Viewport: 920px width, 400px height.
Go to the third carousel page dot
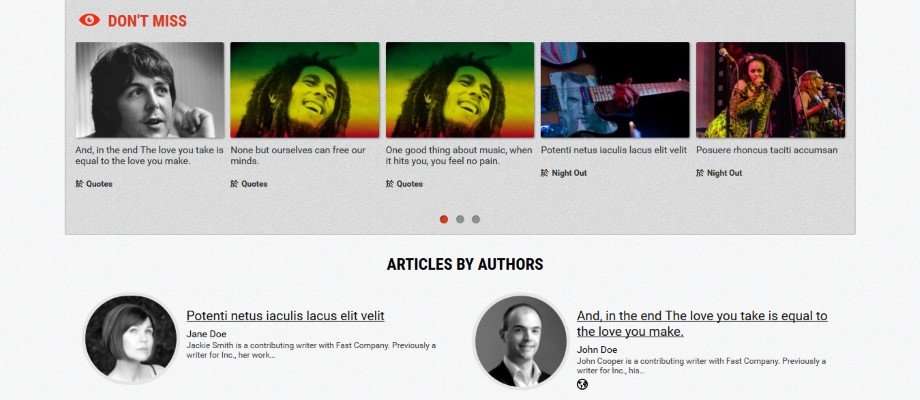click(476, 219)
